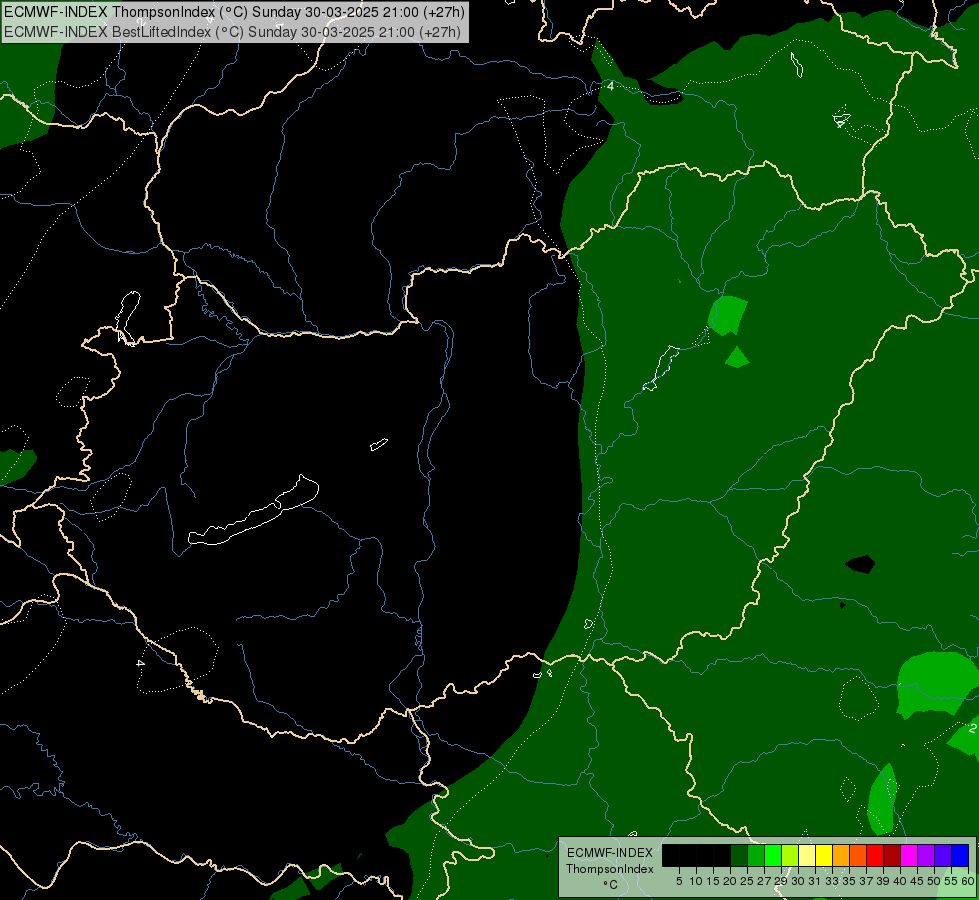Click legend tick value 33
The image size is (979, 900).
[x=832, y=881]
